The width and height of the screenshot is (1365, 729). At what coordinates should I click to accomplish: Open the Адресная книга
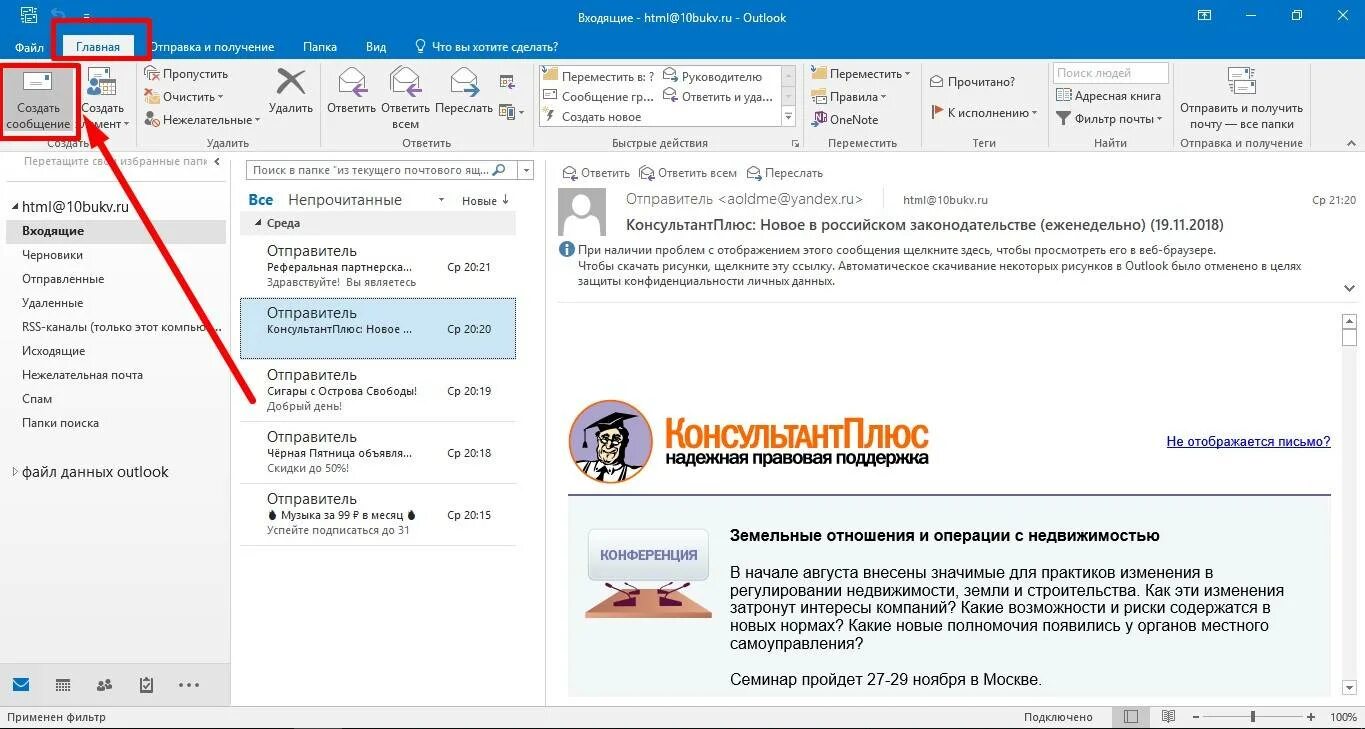click(1109, 96)
